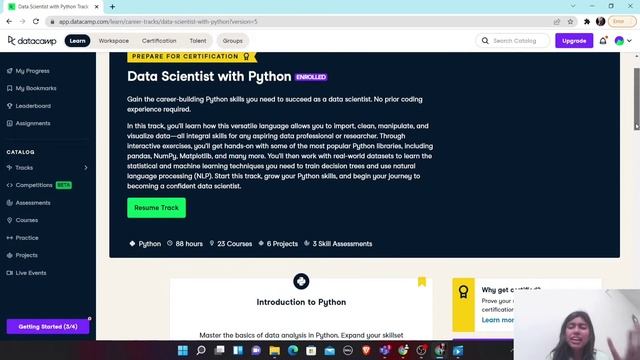Close the Data Scientist with Python tab
The image size is (640, 360).
(x=97, y=7)
